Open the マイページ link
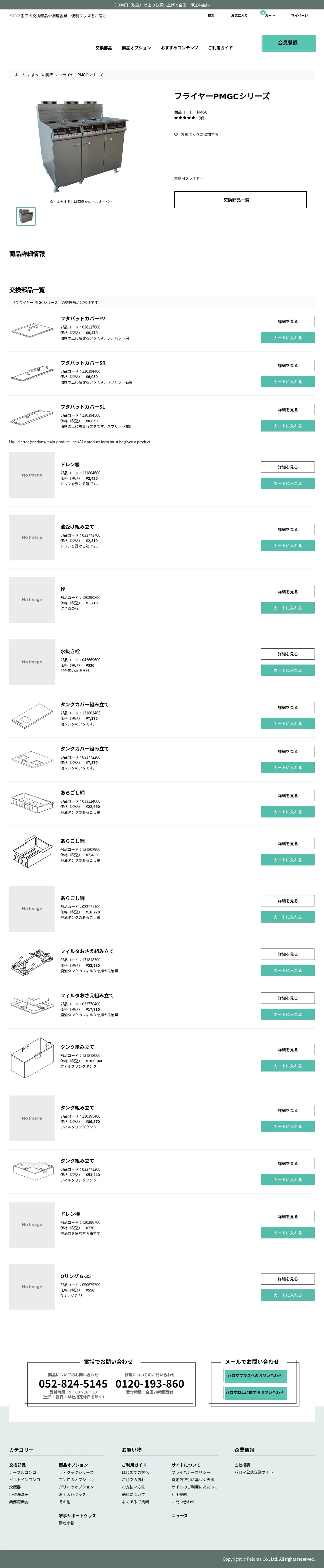 [299, 15]
